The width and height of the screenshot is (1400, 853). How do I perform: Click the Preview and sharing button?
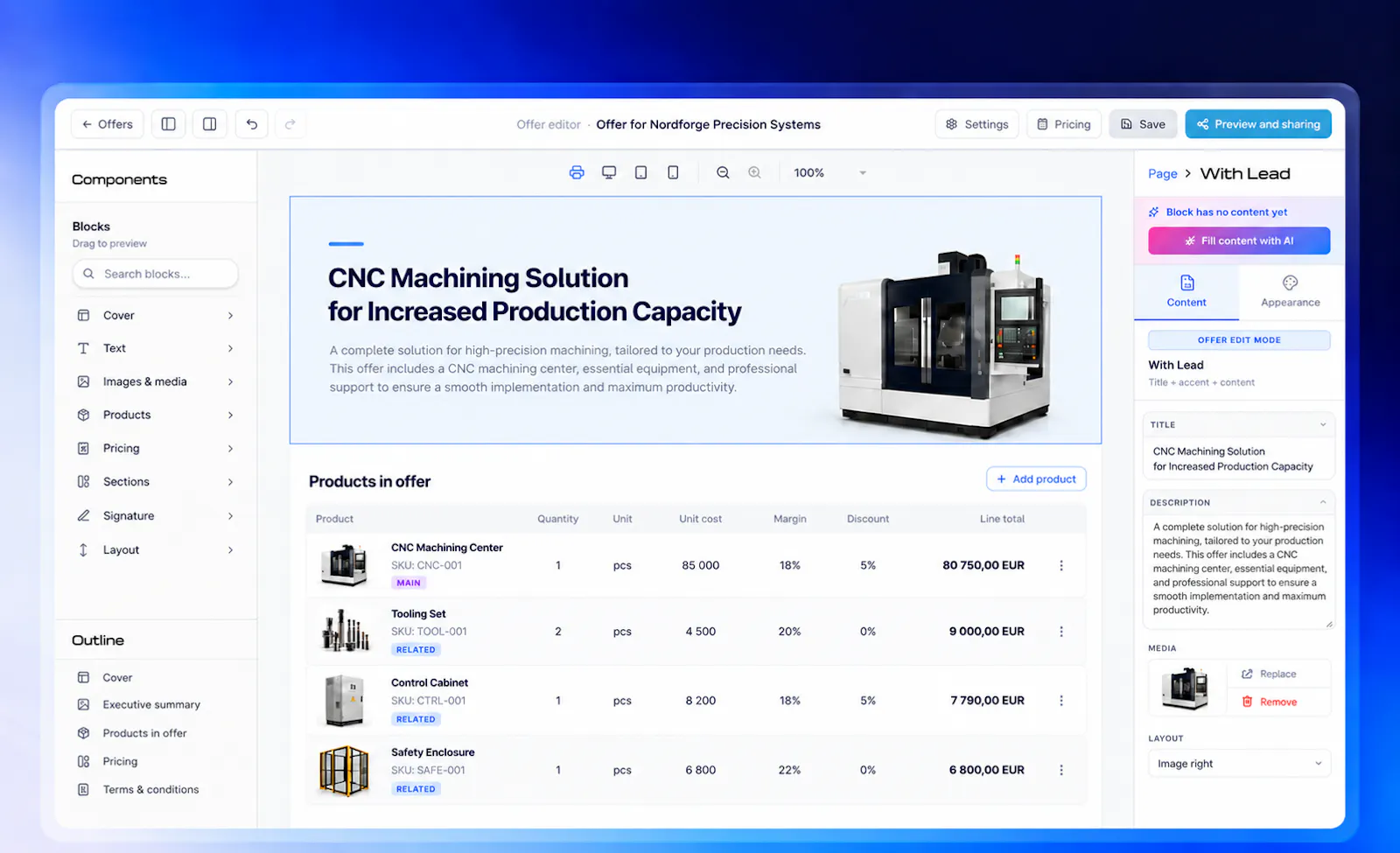point(1258,124)
